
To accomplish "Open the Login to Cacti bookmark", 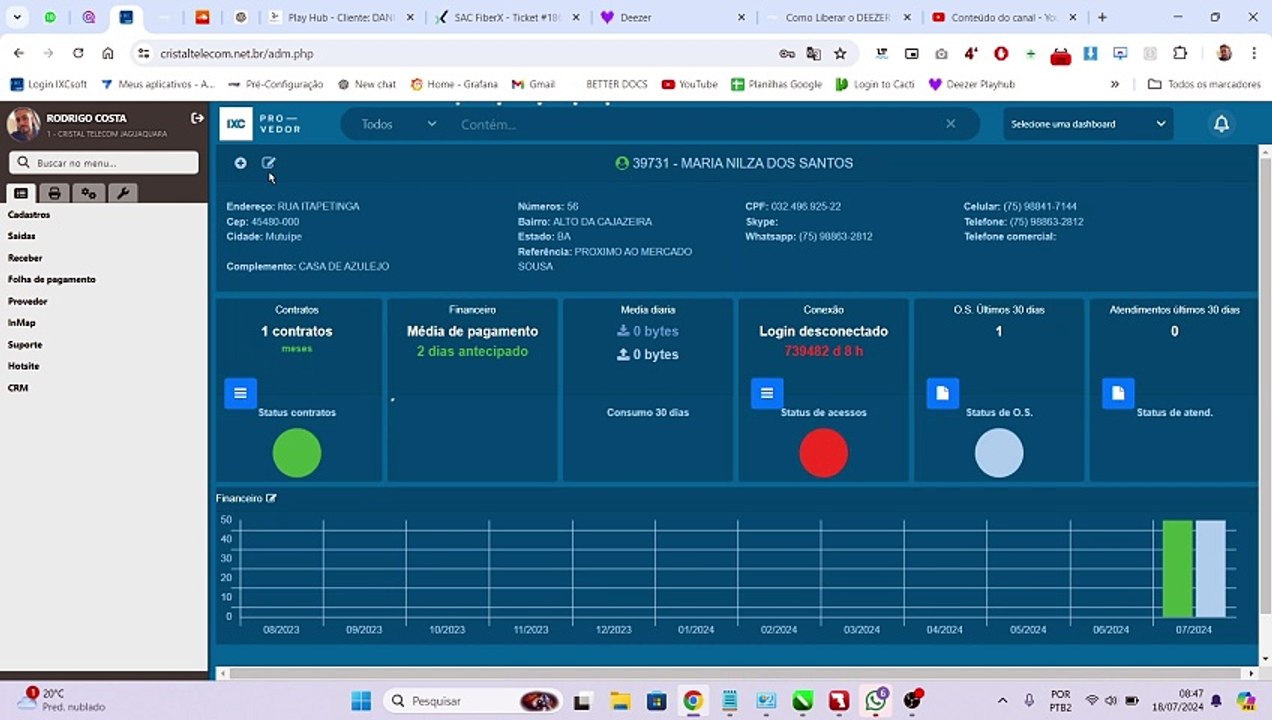I will (x=875, y=84).
